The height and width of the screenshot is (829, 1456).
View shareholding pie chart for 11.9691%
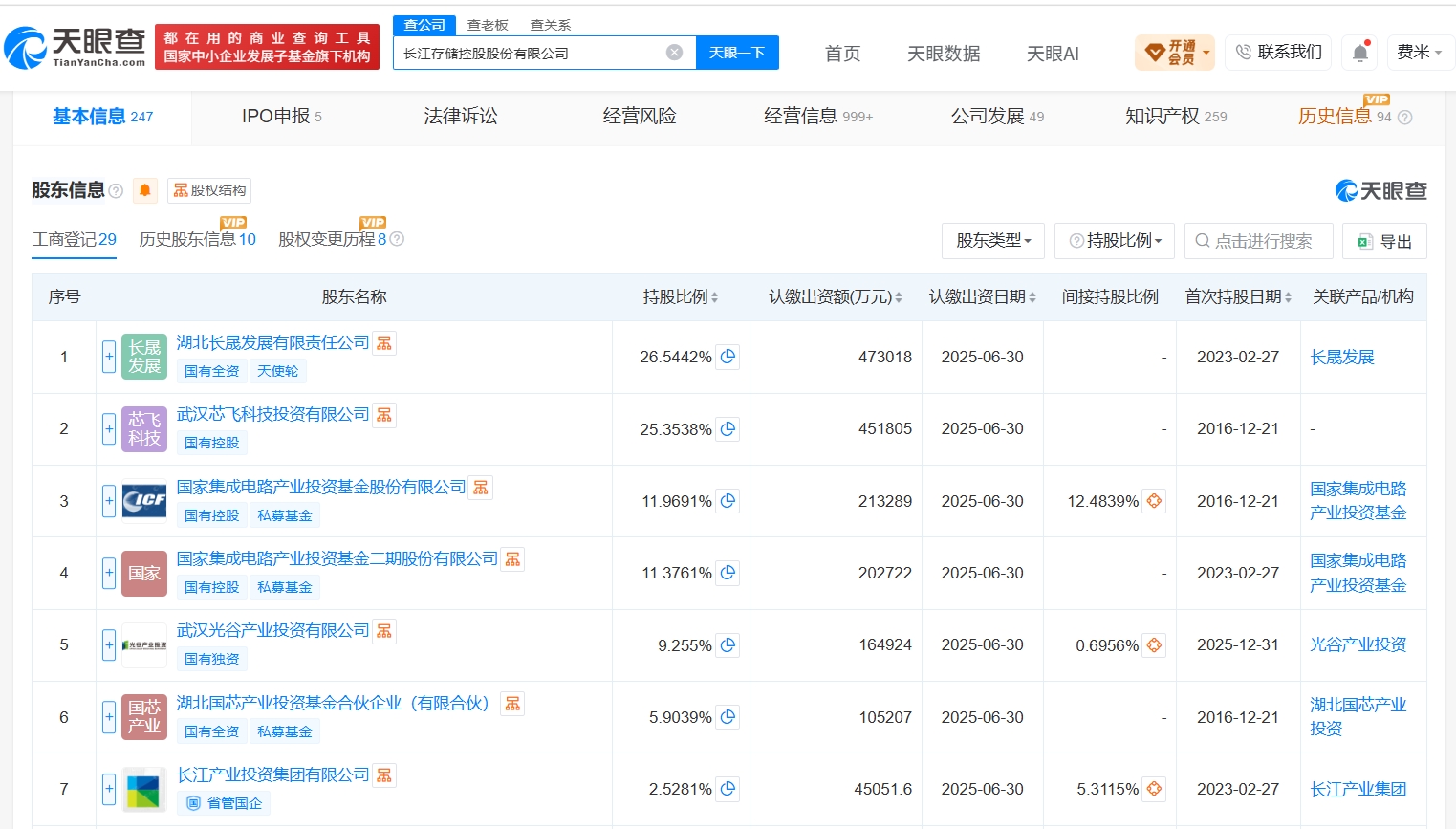tap(728, 501)
